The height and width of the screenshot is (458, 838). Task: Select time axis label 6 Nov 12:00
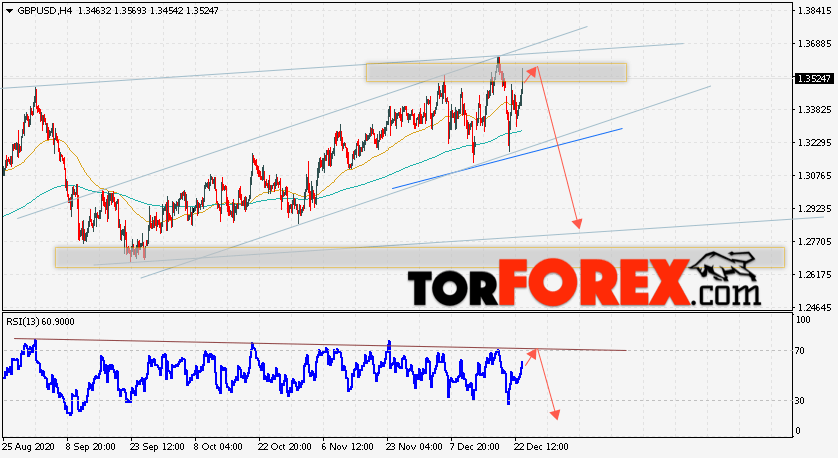pos(347,447)
